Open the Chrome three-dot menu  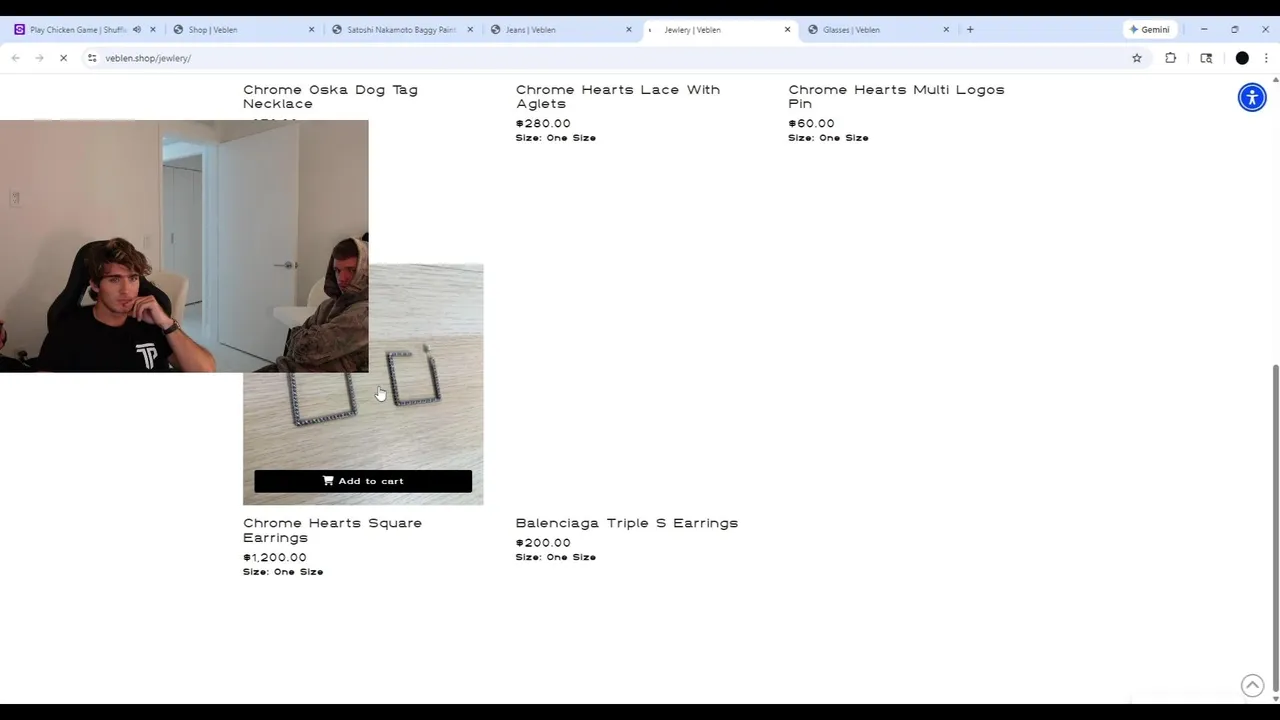tap(1266, 58)
